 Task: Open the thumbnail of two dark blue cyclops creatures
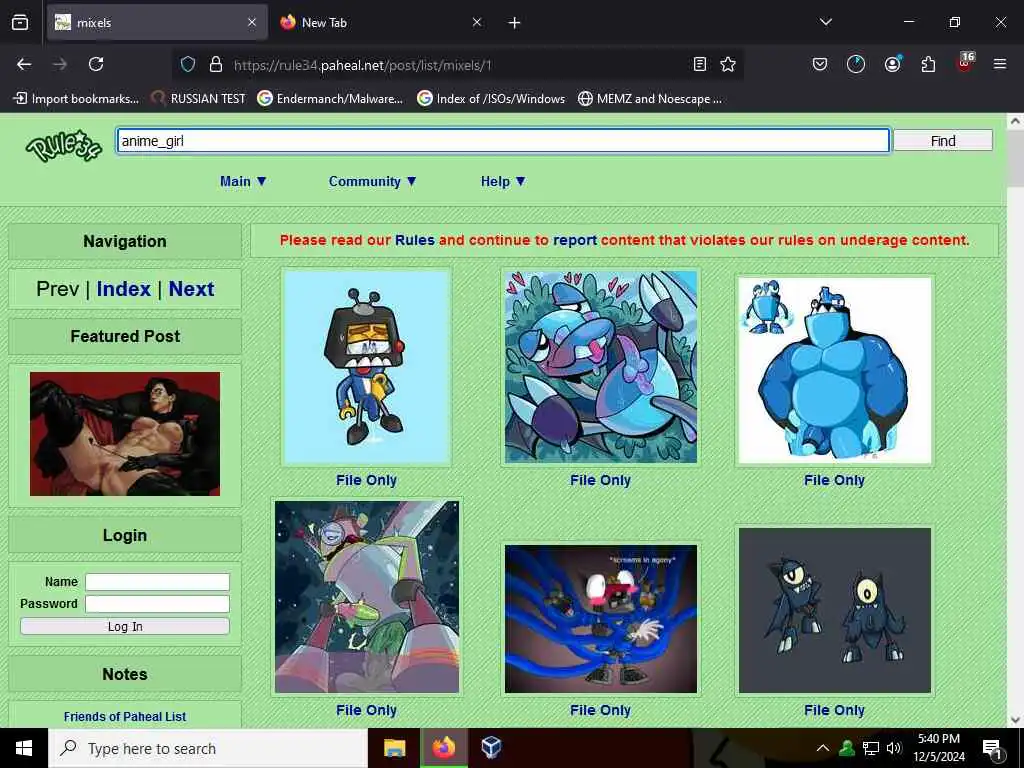pos(835,610)
